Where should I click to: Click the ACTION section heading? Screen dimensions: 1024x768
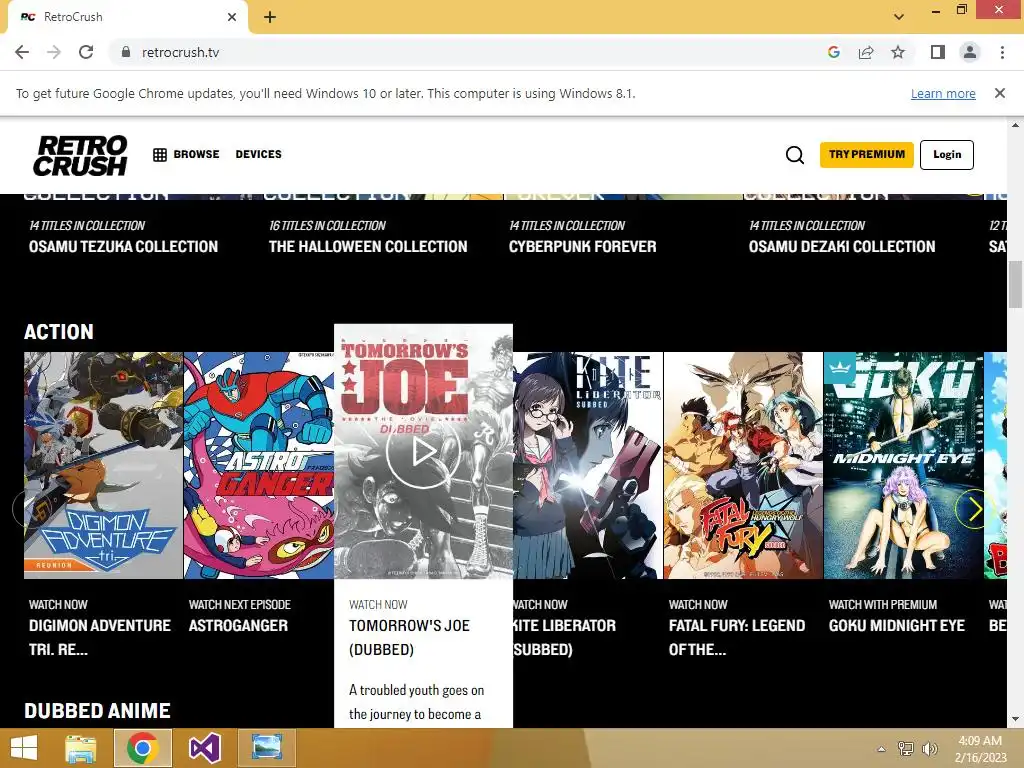pyautogui.click(x=59, y=332)
